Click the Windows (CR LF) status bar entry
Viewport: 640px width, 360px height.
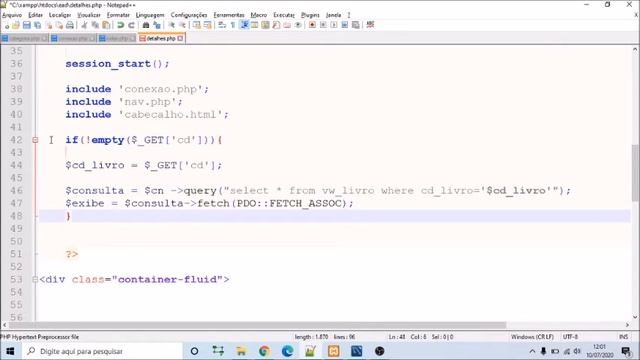(x=532, y=337)
